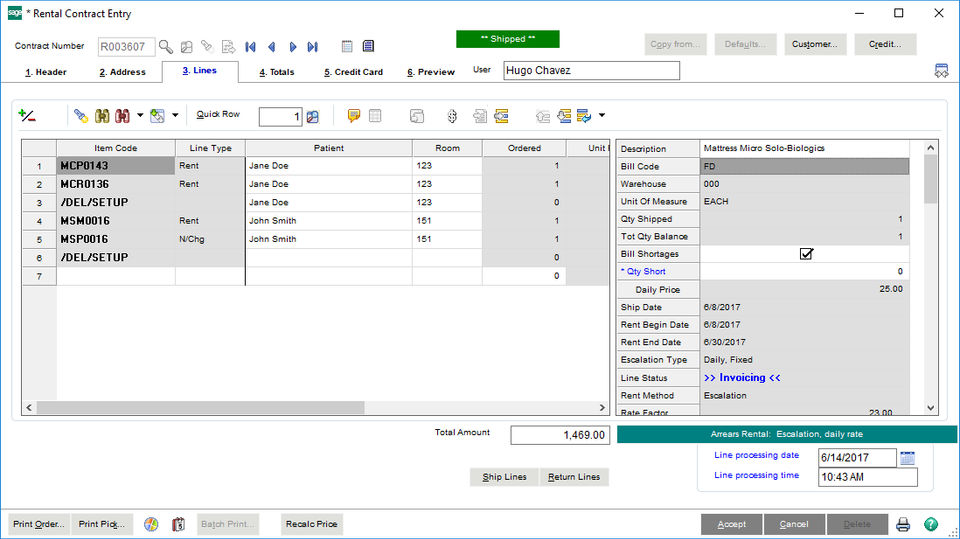This screenshot has width=960, height=539.
Task: Click the yellow move-down rows icon
Action: click(564, 116)
